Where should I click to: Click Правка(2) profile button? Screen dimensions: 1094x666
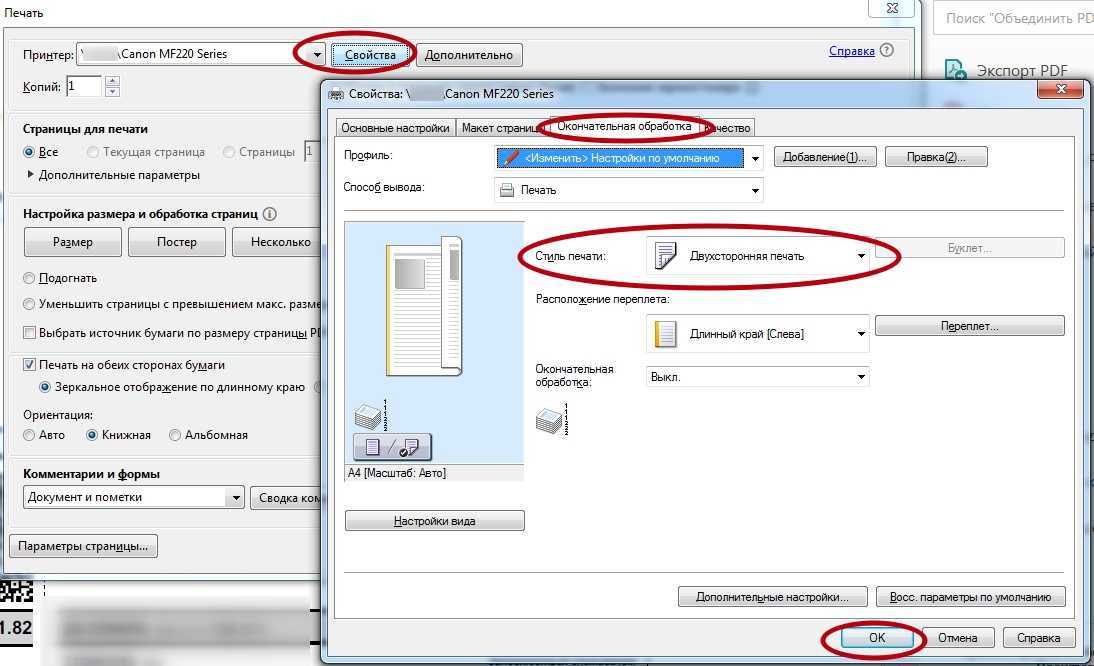click(936, 158)
